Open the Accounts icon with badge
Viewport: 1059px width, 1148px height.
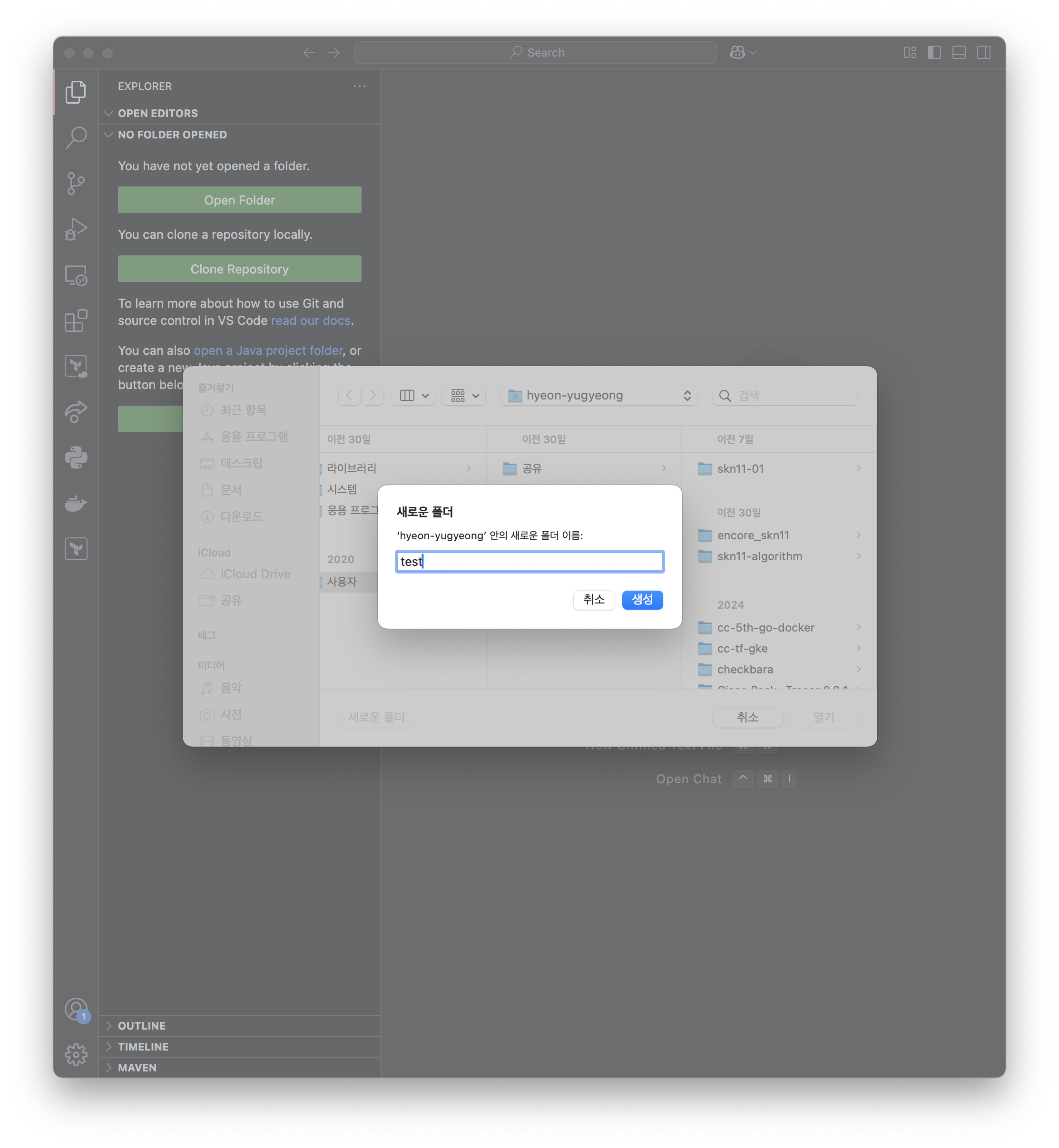tap(76, 1009)
